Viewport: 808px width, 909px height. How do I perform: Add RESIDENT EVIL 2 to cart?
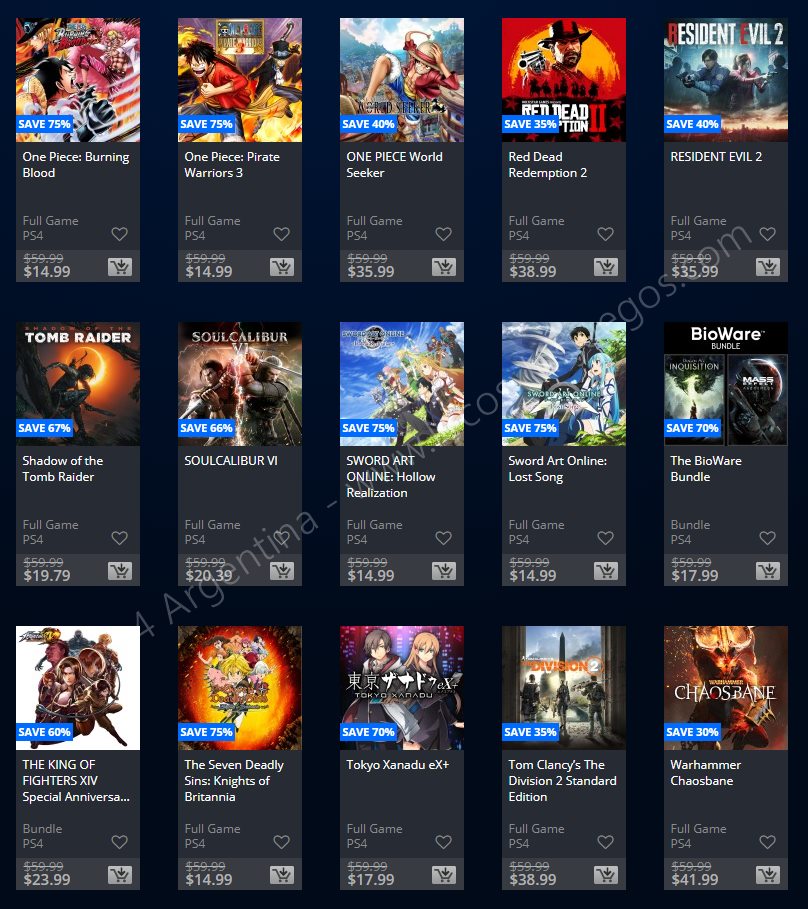767,267
